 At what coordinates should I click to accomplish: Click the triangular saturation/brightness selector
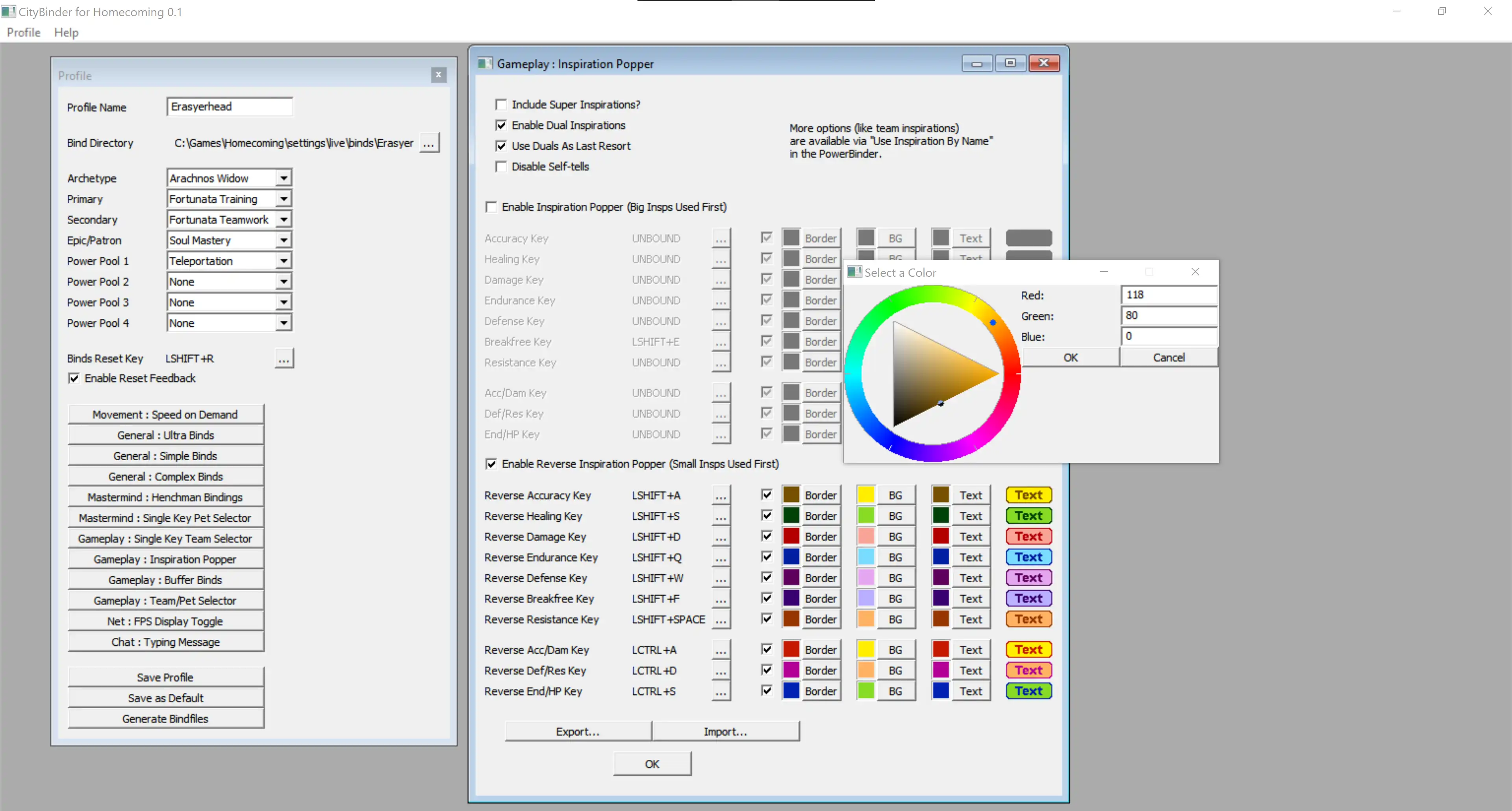[x=930, y=371]
